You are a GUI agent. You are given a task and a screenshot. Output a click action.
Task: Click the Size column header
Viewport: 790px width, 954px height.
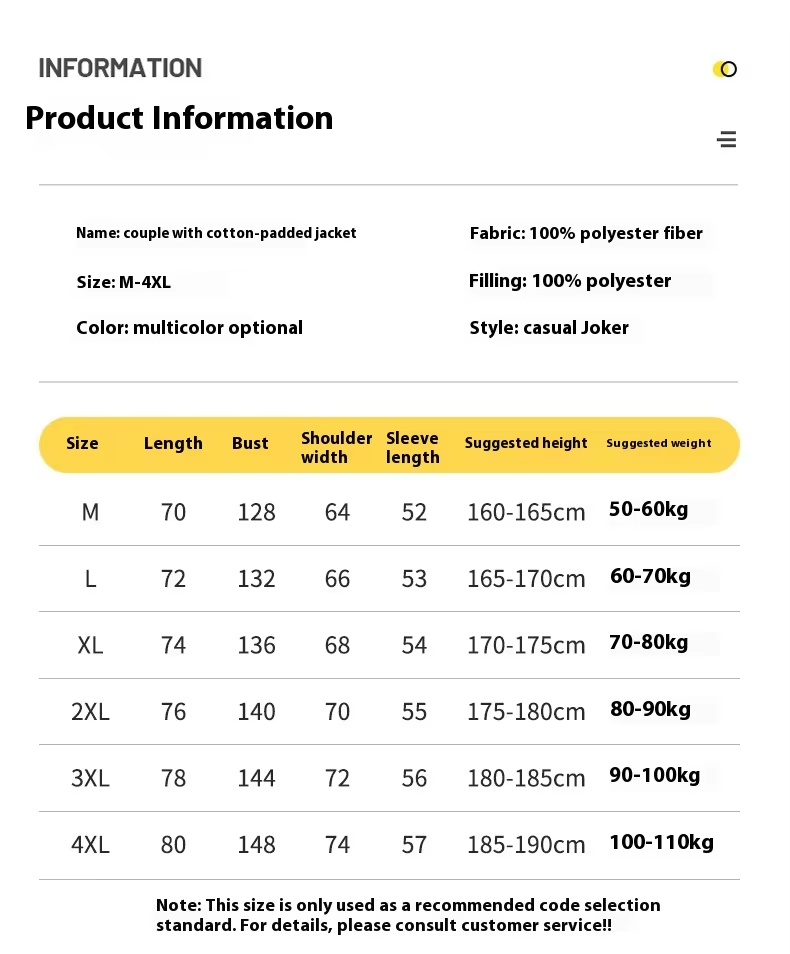(x=82, y=443)
